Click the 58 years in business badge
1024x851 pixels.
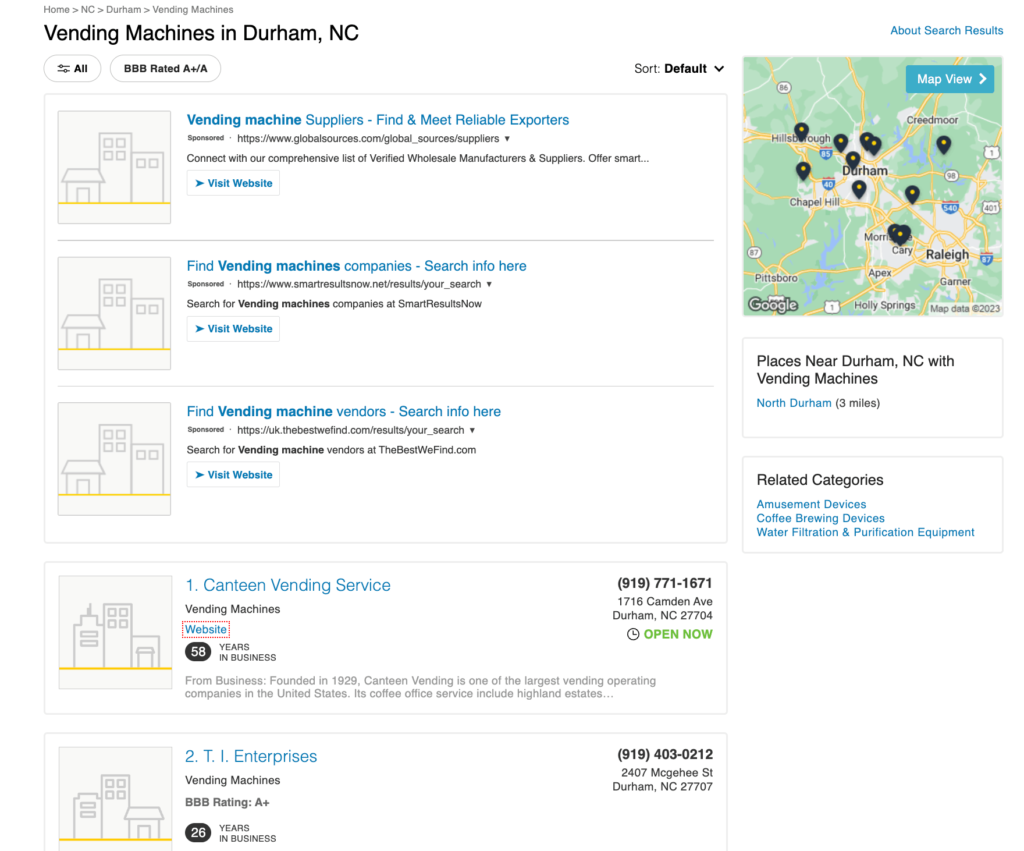pos(198,650)
